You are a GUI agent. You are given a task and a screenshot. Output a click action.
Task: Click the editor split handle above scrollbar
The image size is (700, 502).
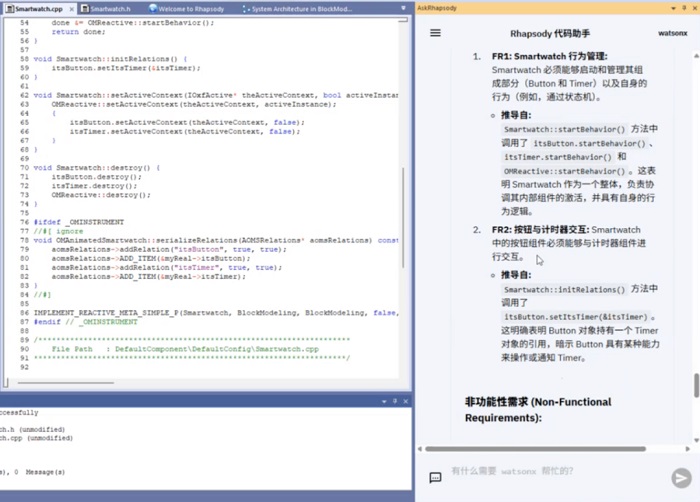coord(403,20)
